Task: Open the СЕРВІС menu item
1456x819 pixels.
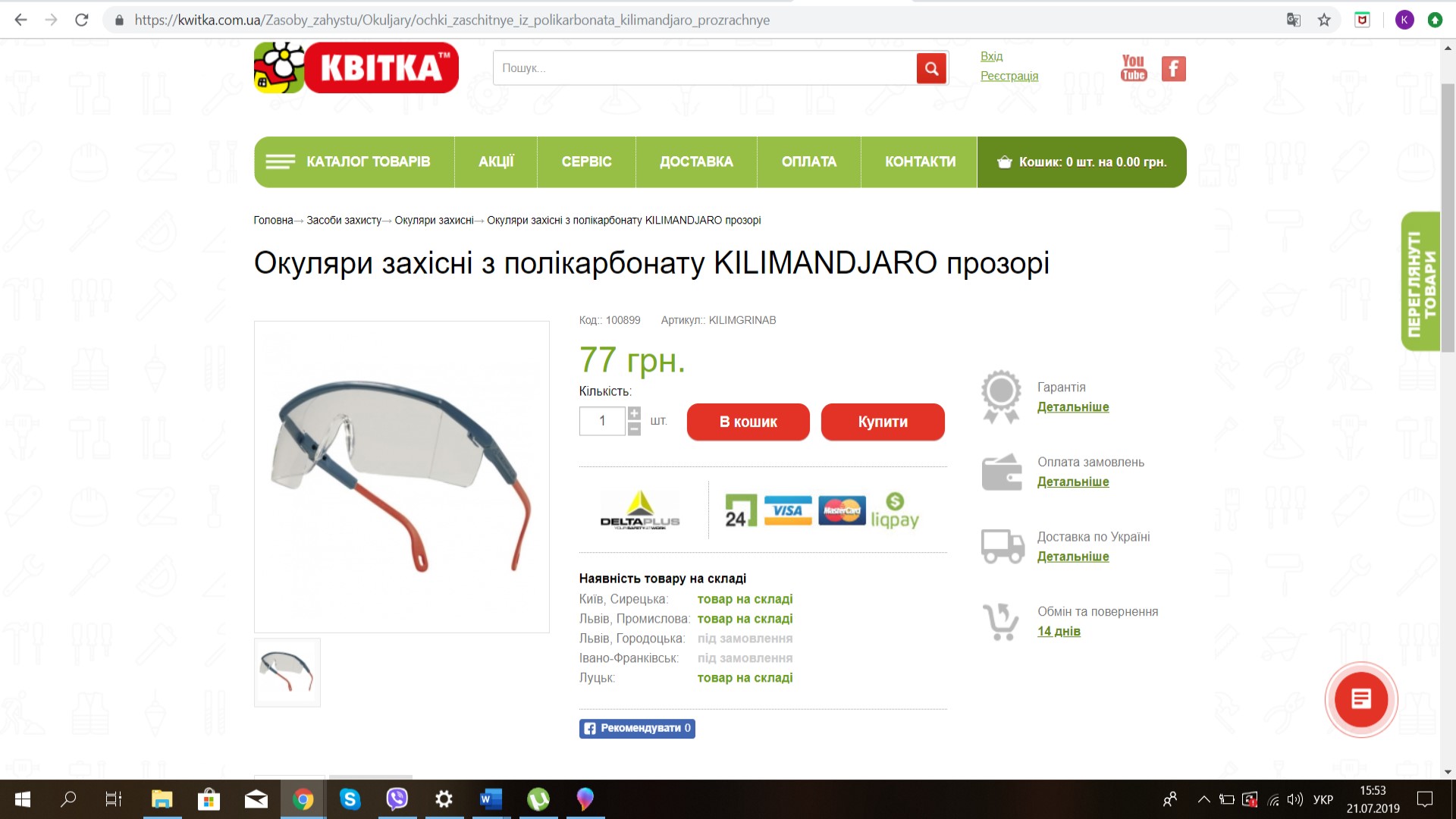Action: tap(586, 162)
